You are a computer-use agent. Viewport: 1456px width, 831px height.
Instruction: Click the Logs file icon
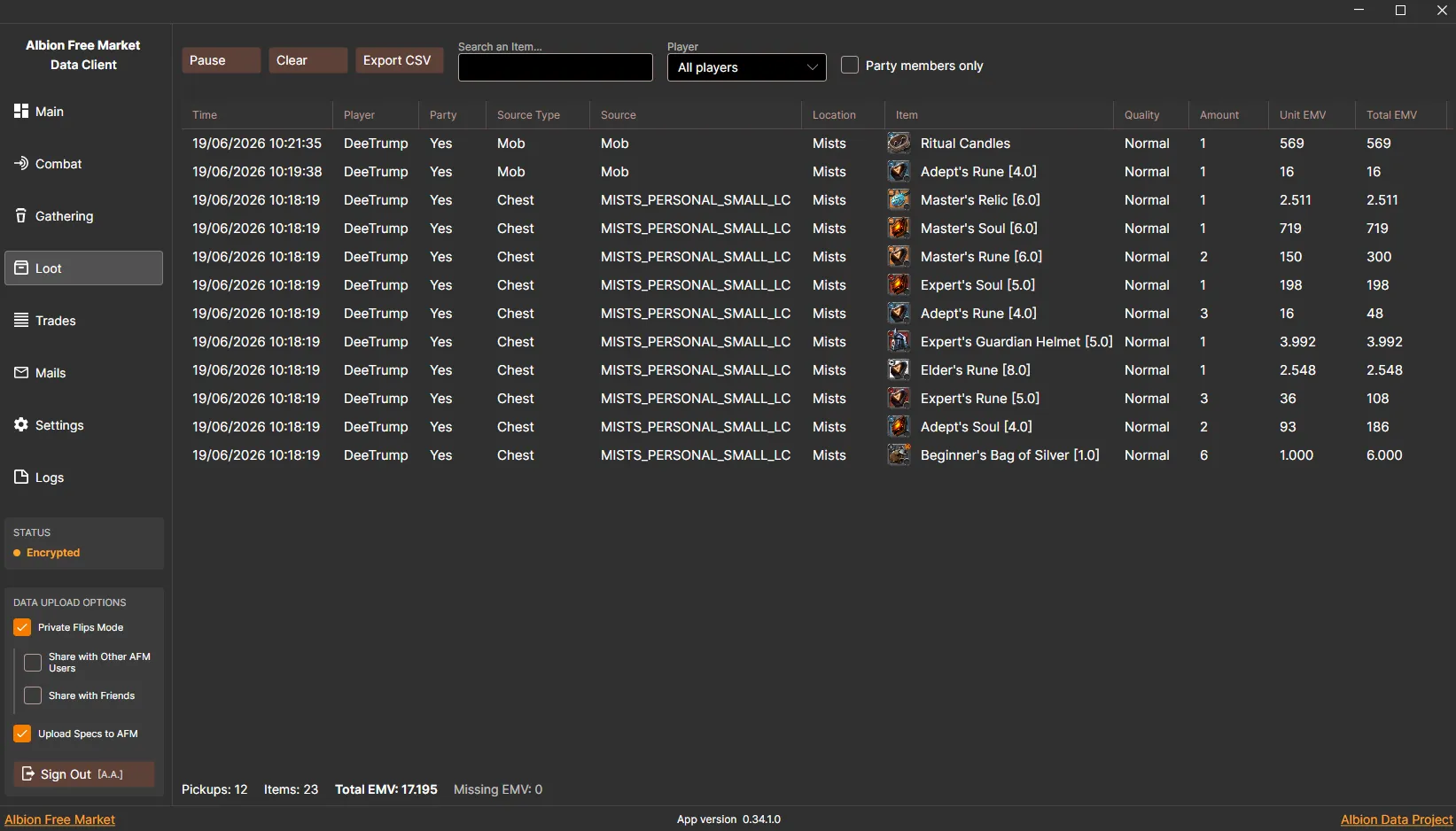tap(21, 477)
